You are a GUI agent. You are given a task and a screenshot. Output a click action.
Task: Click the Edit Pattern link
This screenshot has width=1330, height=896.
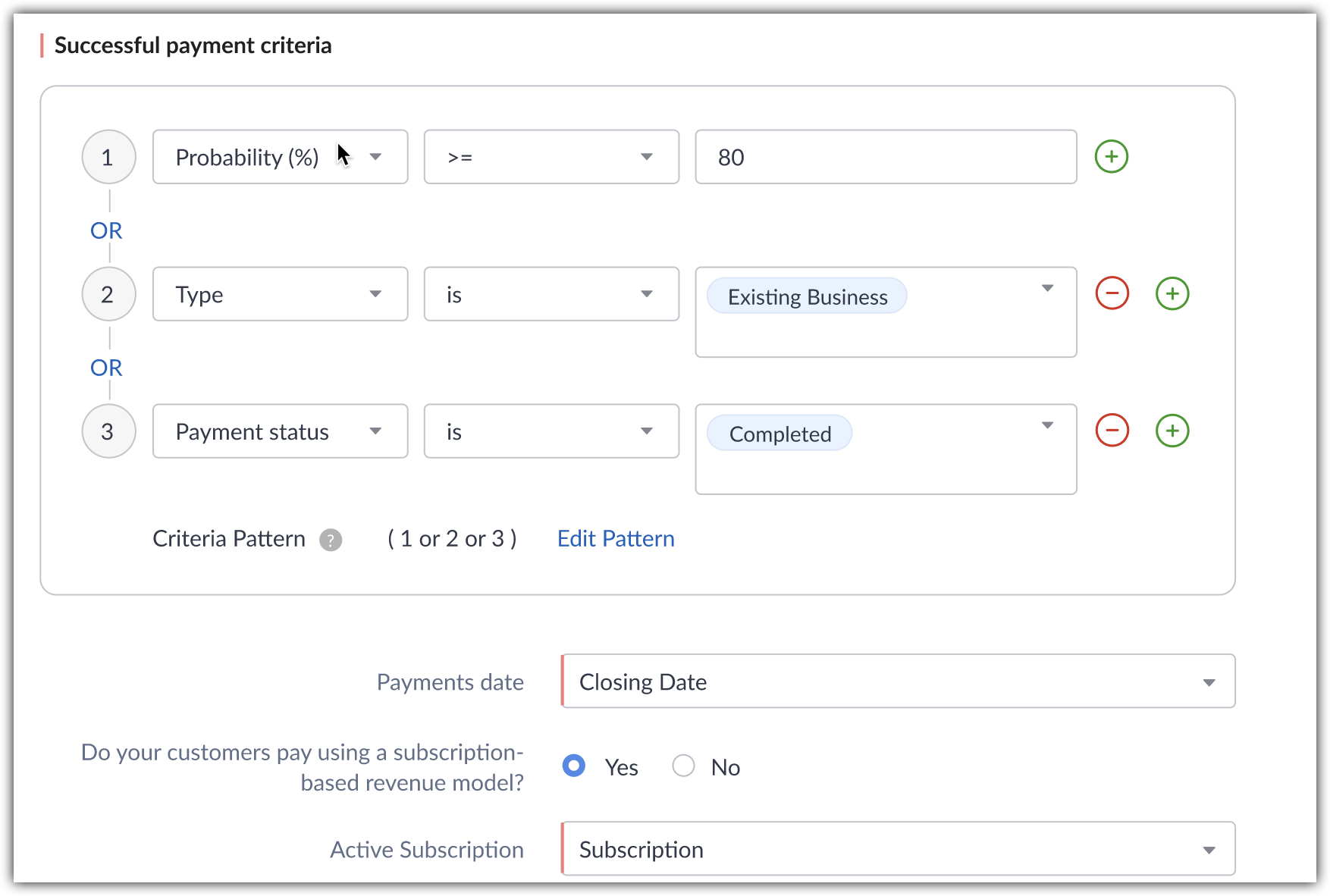616,539
